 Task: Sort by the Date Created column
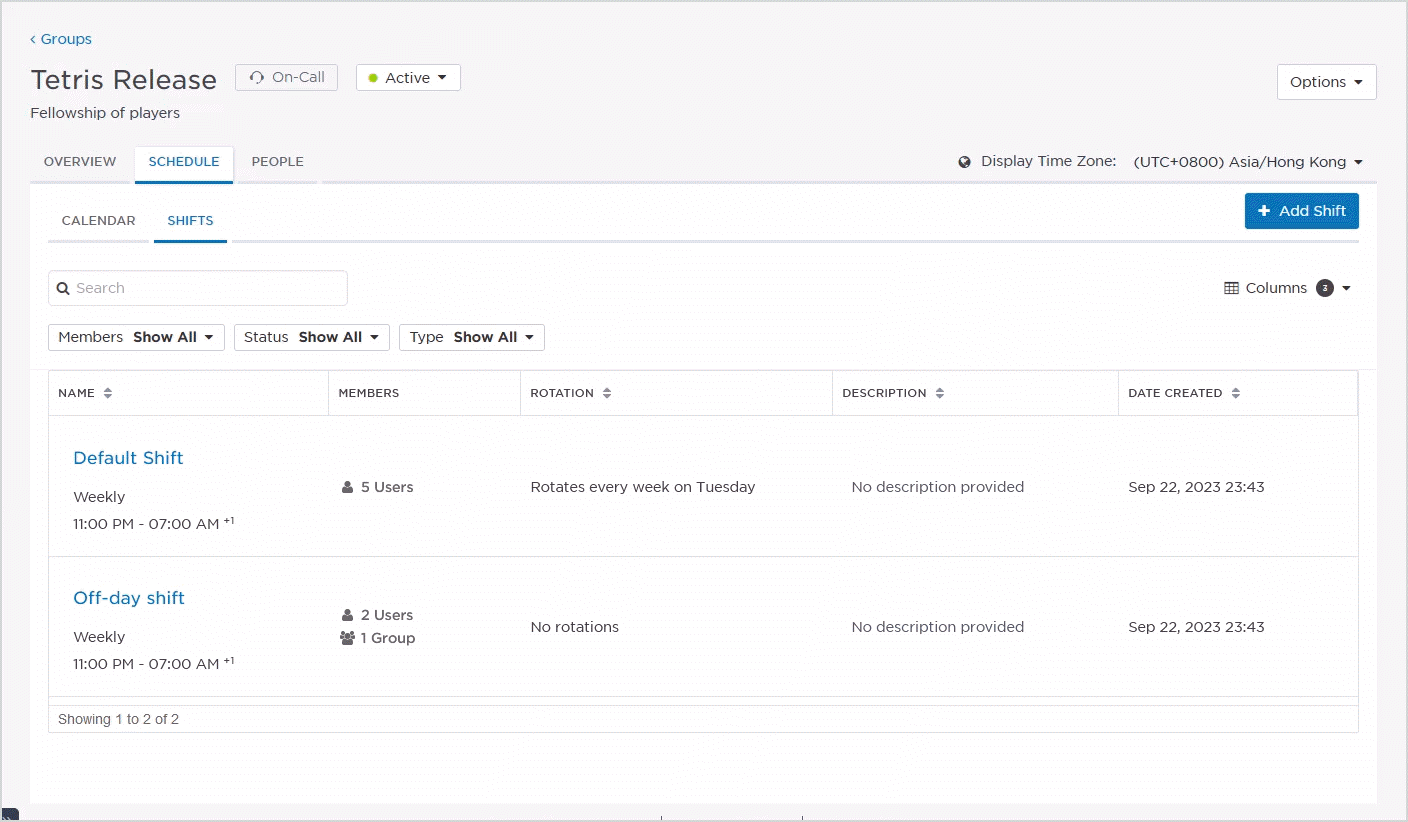(1236, 393)
